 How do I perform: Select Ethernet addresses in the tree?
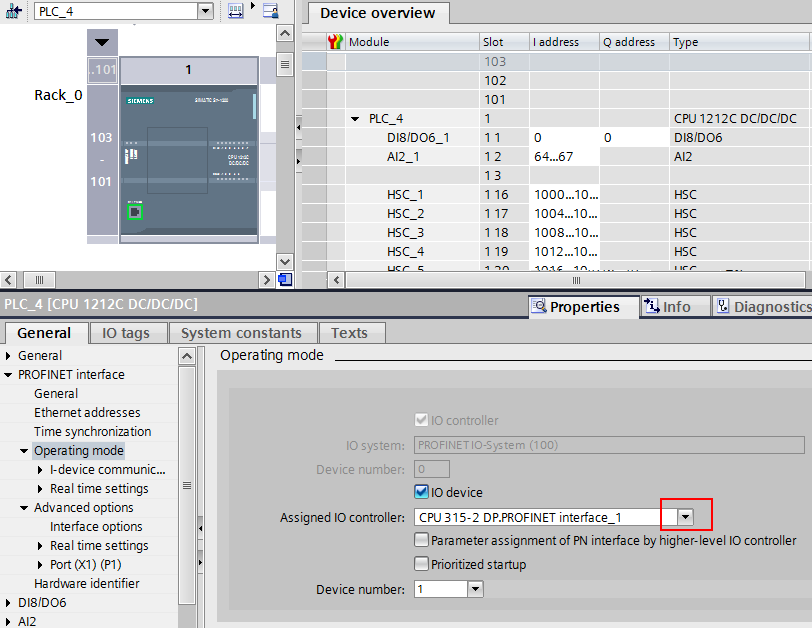87,413
